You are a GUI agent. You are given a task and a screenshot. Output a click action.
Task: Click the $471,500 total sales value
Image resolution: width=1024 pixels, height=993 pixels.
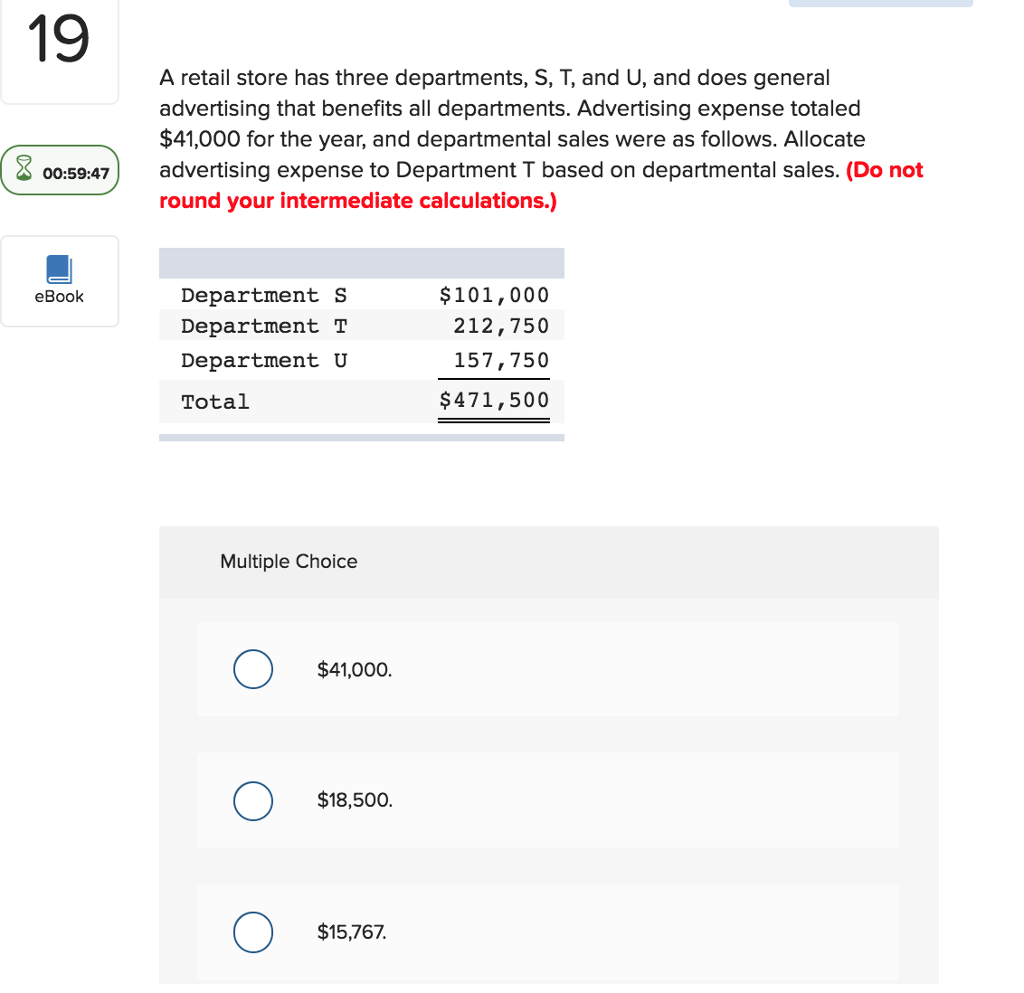tap(494, 401)
